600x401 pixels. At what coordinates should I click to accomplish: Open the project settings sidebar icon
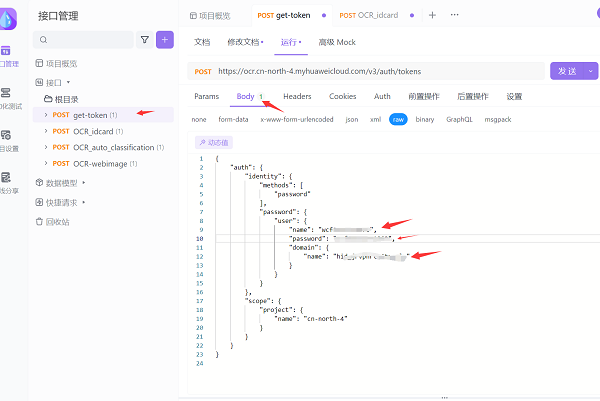click(8, 140)
